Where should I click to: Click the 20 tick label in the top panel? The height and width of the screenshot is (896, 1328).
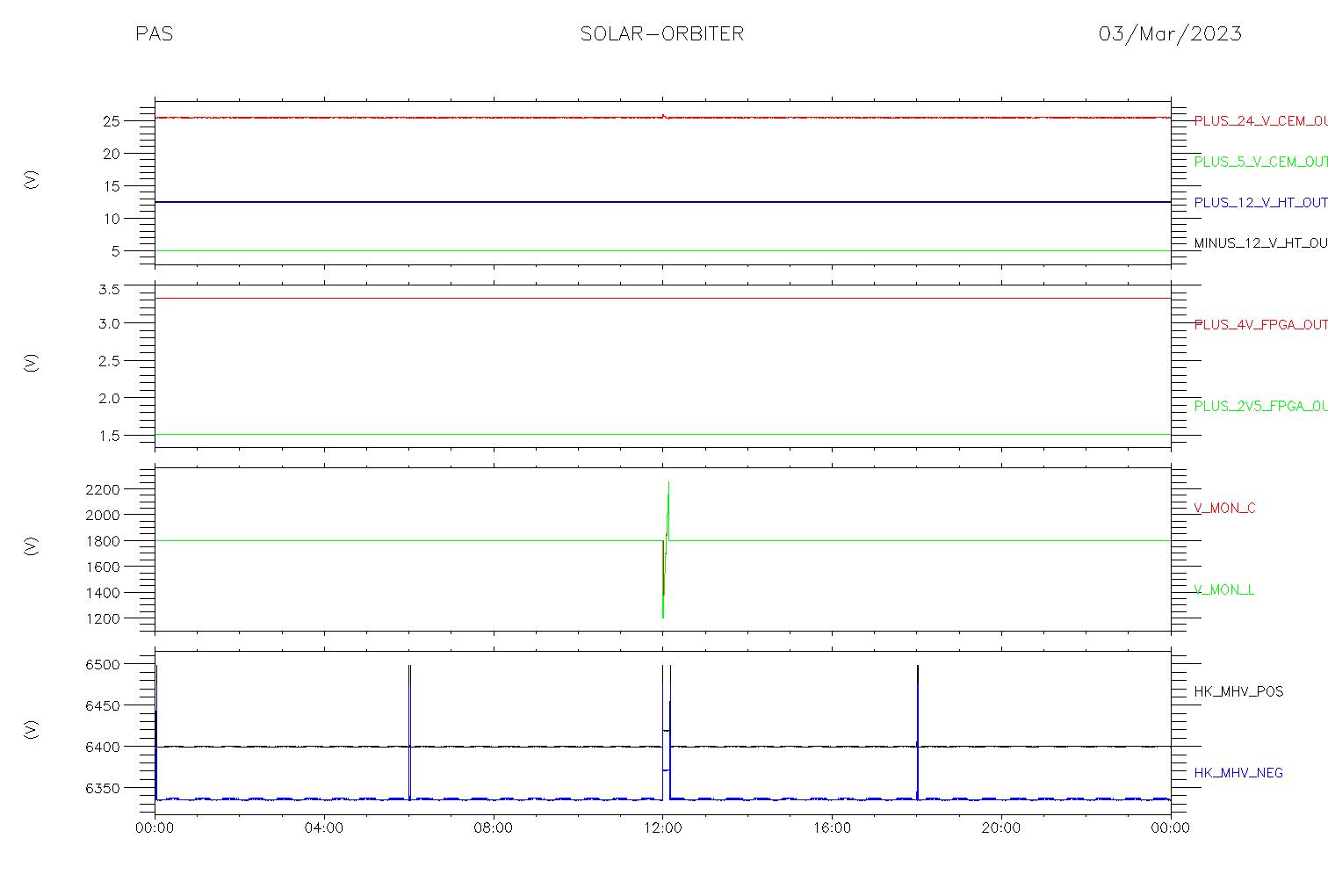coord(110,154)
